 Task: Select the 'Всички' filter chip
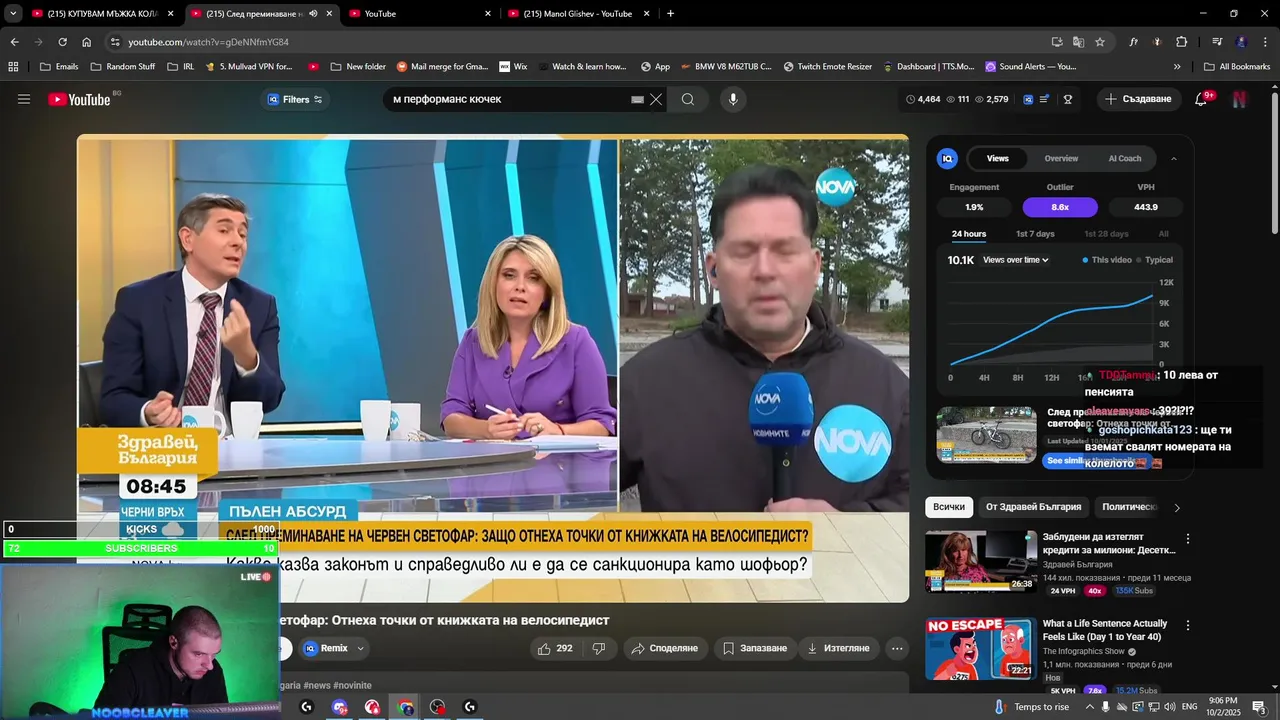(x=949, y=507)
